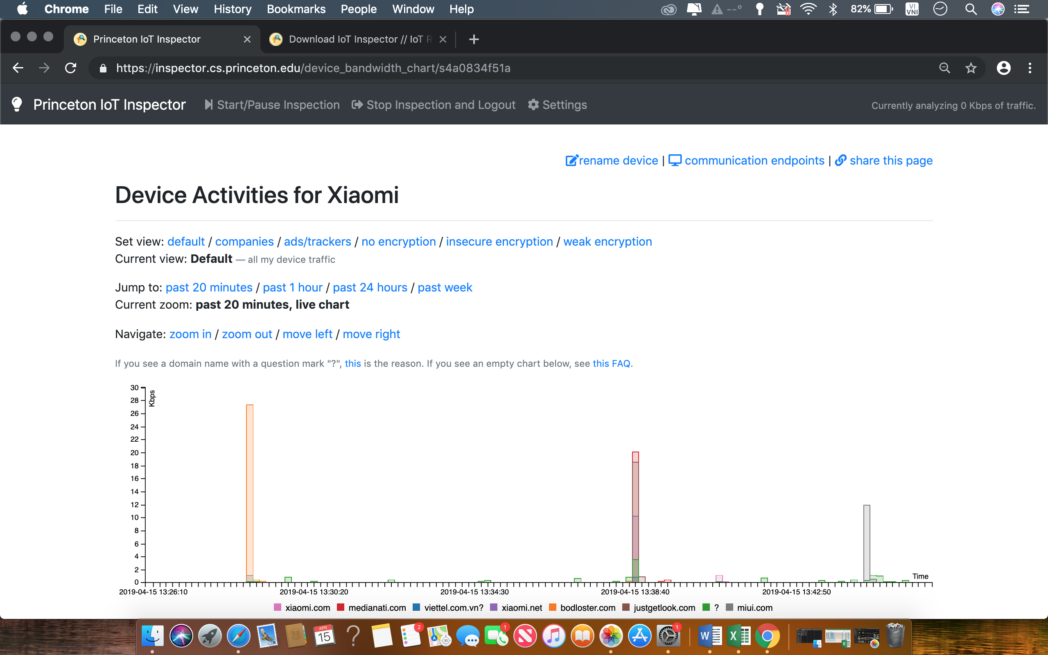Open the People menu
The height and width of the screenshot is (655, 1048).
point(359,9)
